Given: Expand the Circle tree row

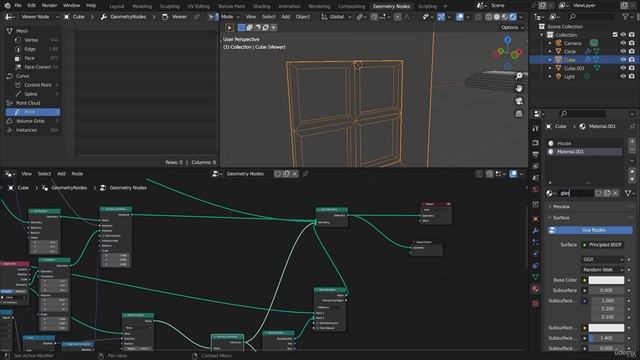Looking at the screenshot, I should click(x=550, y=51).
